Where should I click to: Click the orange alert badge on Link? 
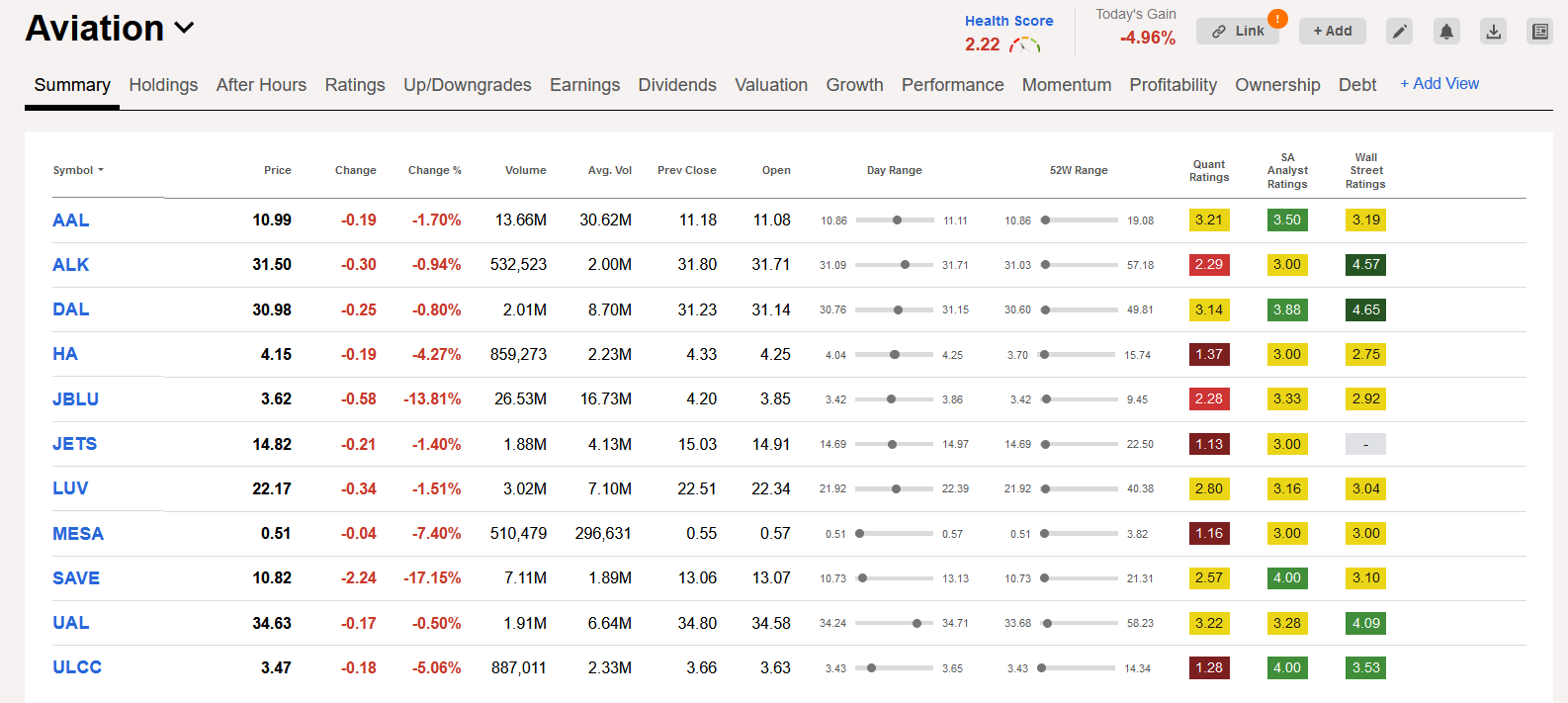click(1277, 19)
